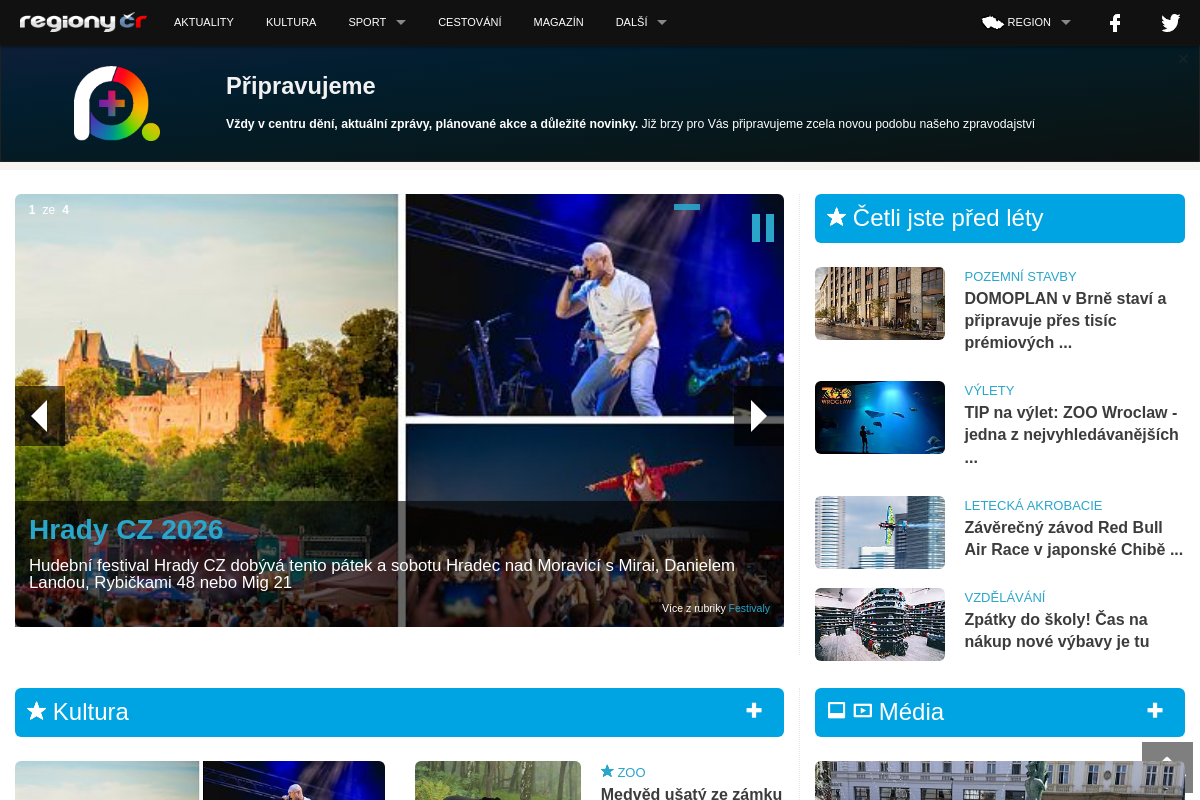Go to the Cestování section
This screenshot has height=800, width=1200.
(470, 22)
